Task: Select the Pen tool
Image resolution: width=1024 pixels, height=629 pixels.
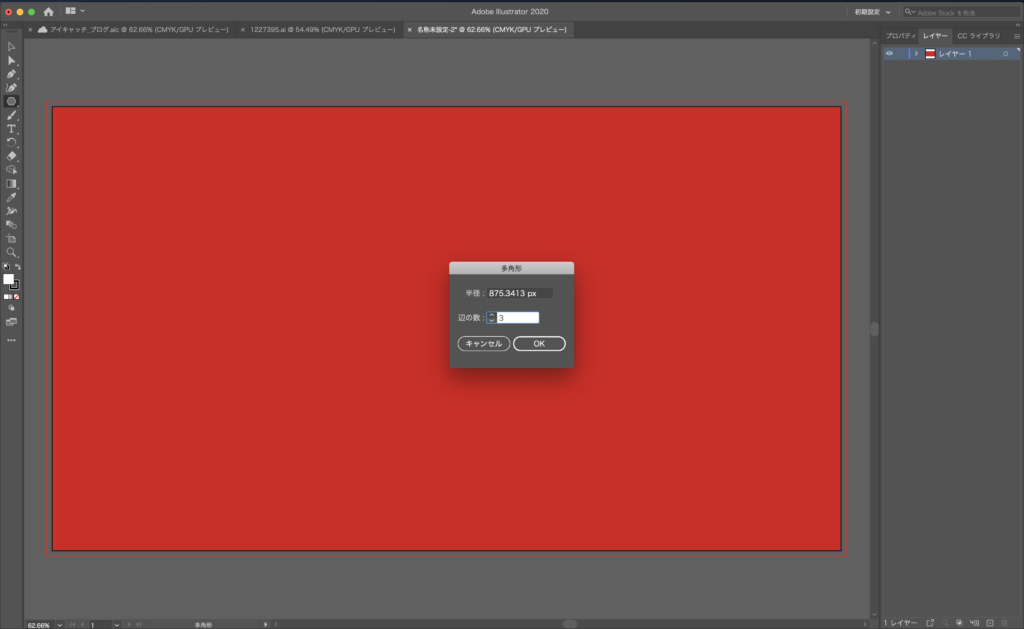Action: (11, 74)
